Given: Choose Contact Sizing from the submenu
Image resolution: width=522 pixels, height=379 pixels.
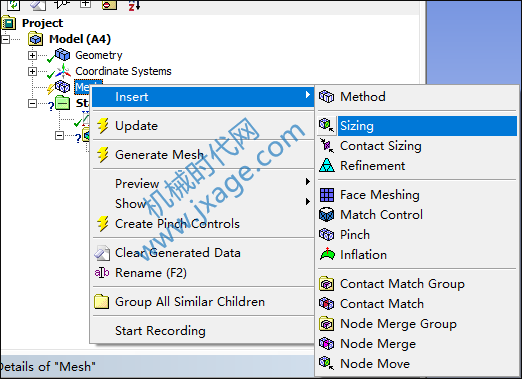Looking at the screenshot, I should click(x=417, y=146).
